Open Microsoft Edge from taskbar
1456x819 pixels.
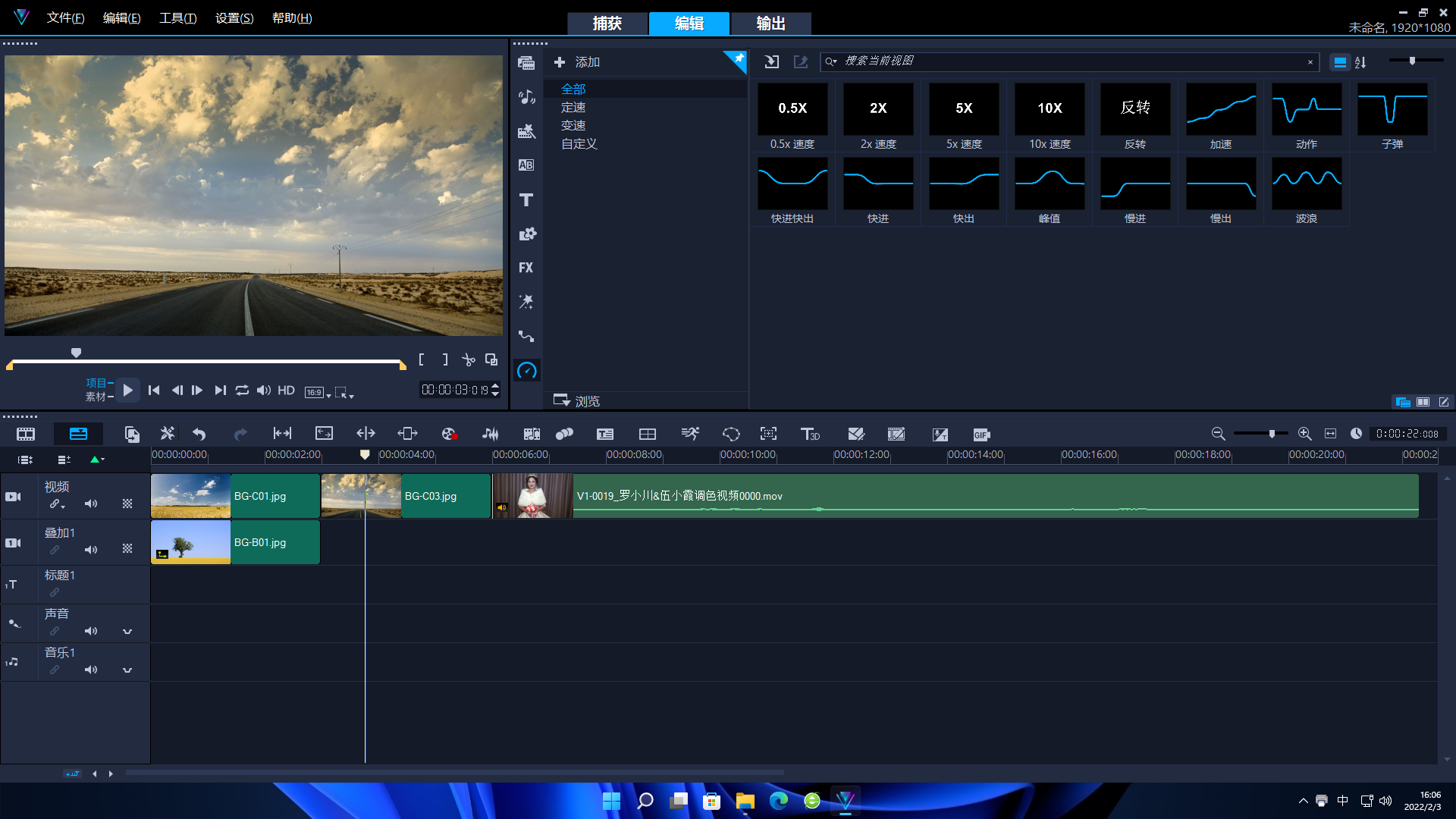coord(778,801)
